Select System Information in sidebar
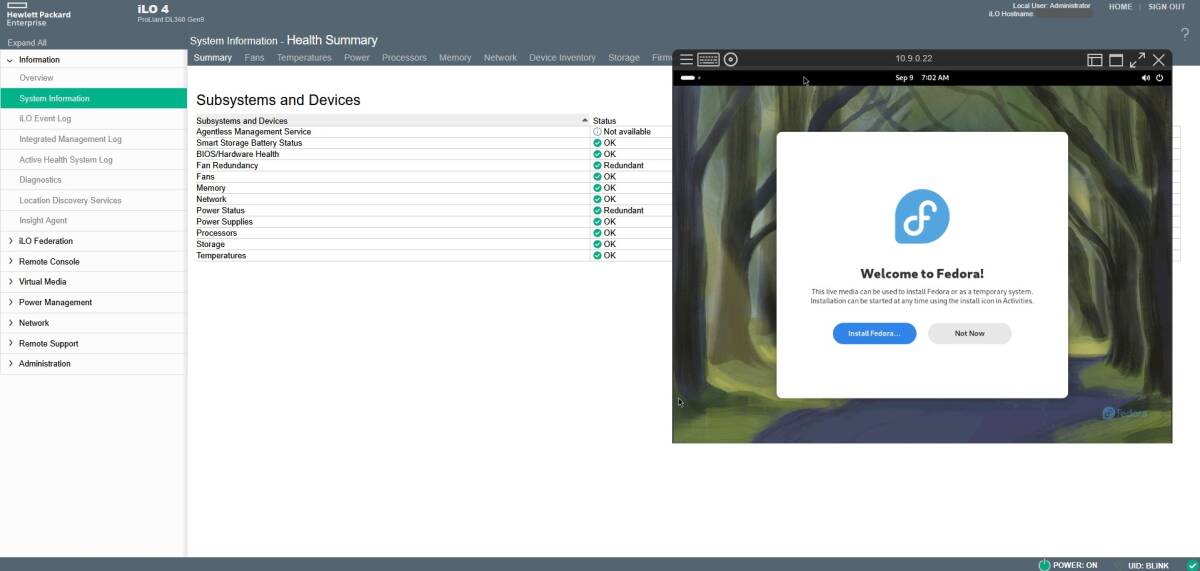Viewport: 1200px width, 571px height. click(x=93, y=98)
